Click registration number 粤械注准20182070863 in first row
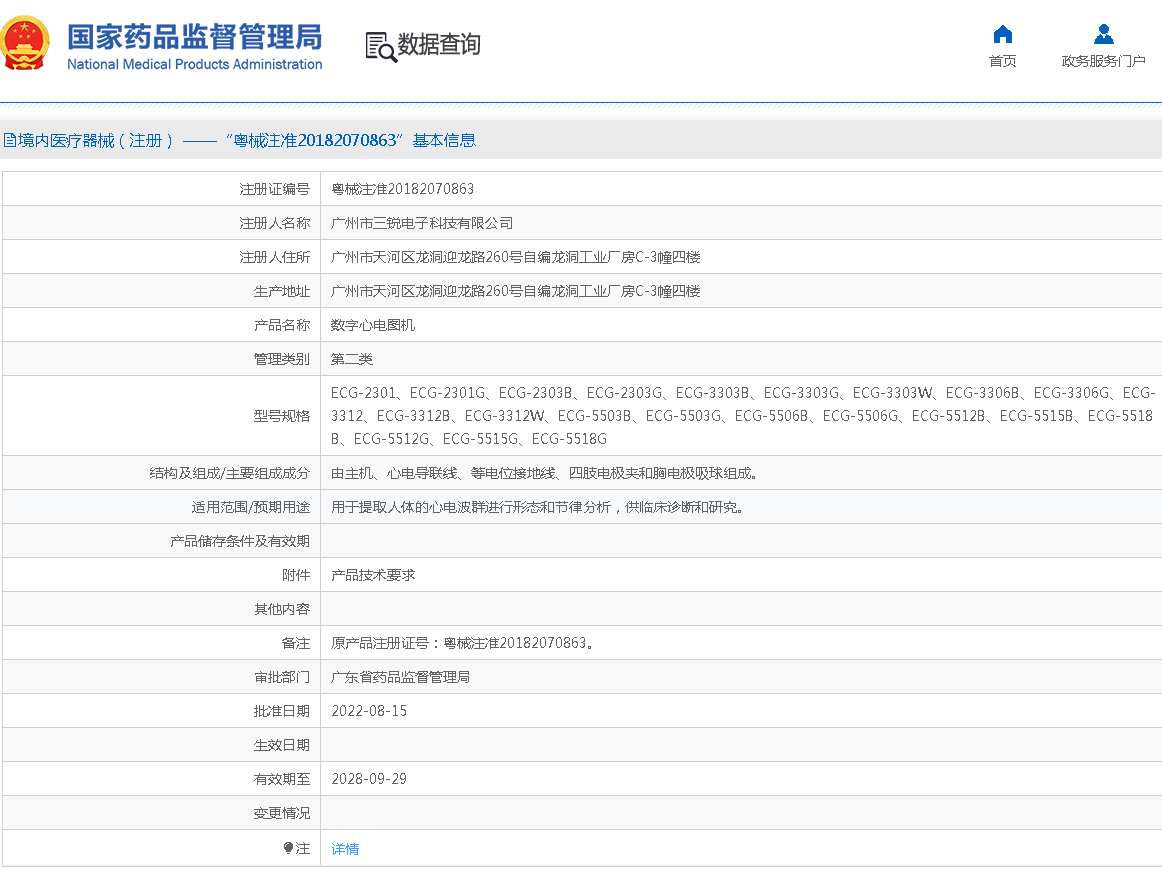The image size is (1162, 870). 402,189
